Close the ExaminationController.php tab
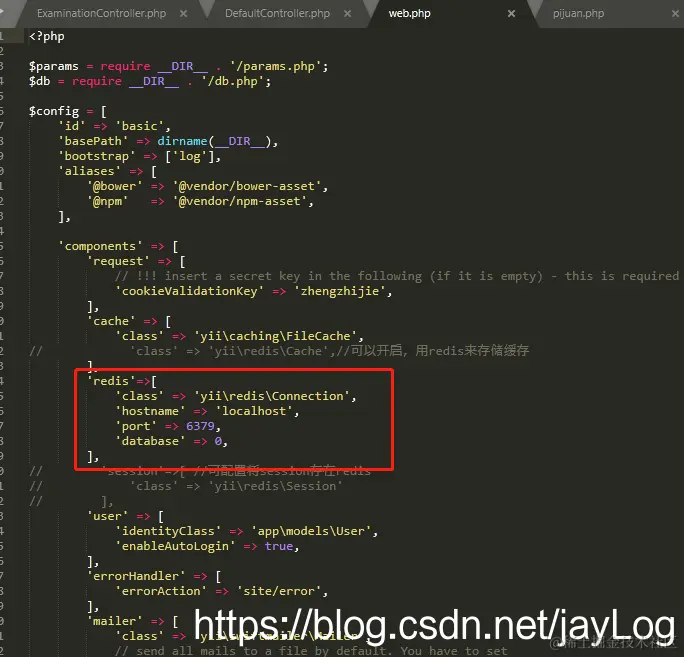Viewport: 684px width, 657px height. coord(184,14)
